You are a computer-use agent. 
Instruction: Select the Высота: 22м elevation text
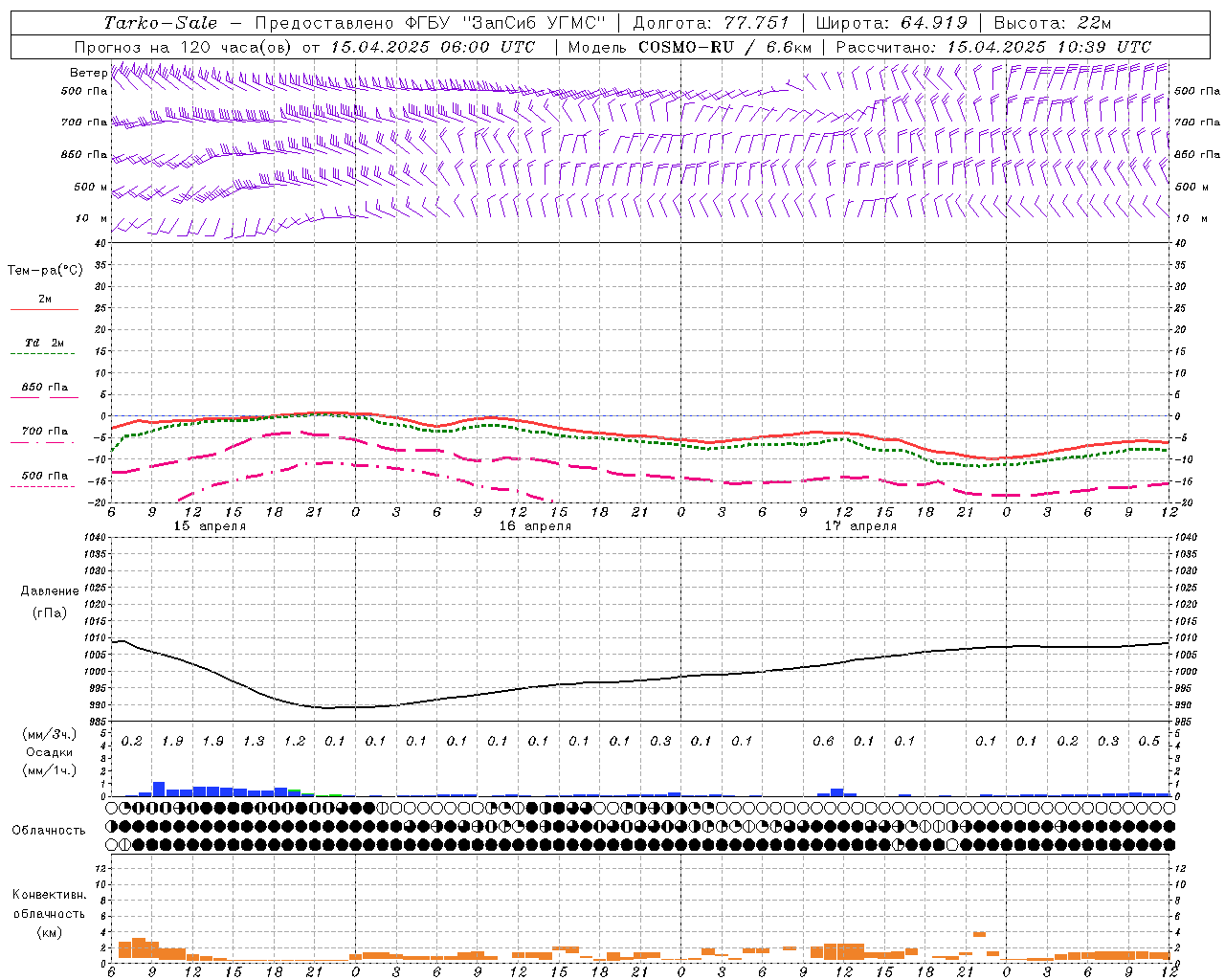(x=1053, y=23)
